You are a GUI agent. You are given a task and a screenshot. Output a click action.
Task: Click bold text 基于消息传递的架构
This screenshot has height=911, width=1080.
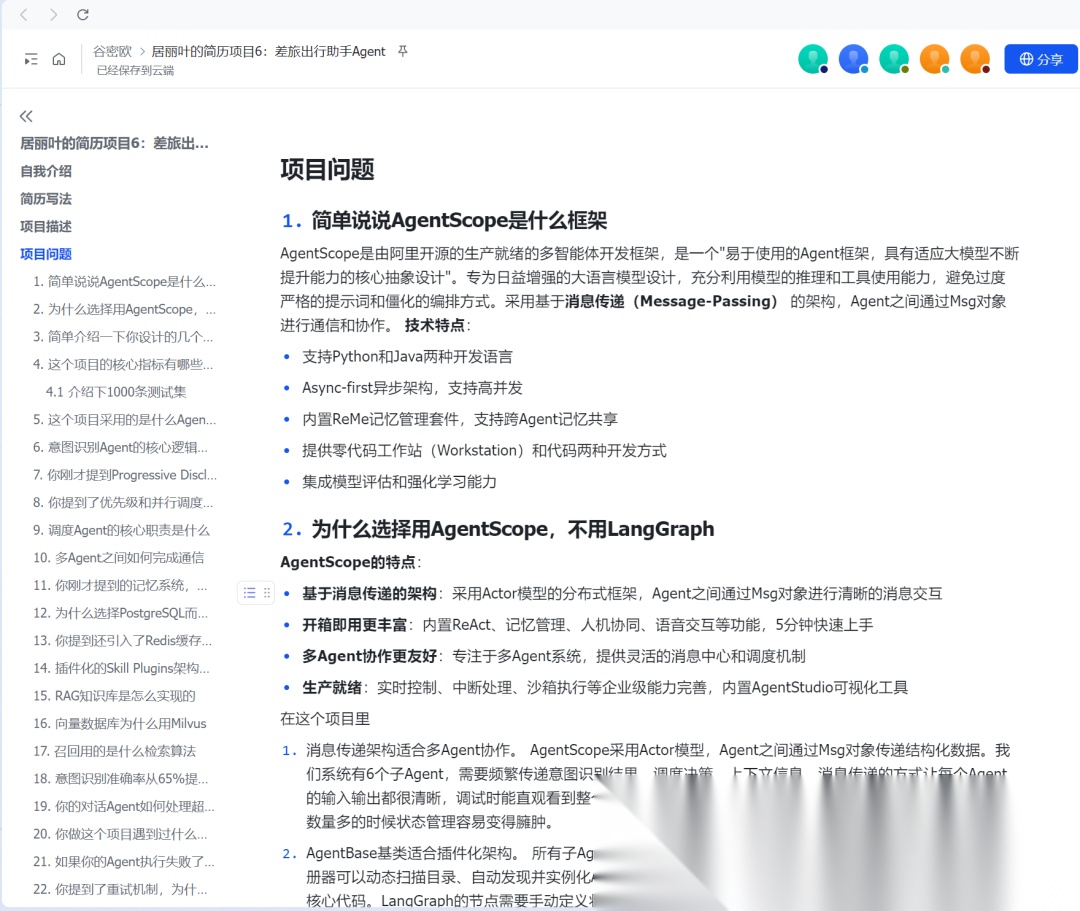tap(369, 594)
